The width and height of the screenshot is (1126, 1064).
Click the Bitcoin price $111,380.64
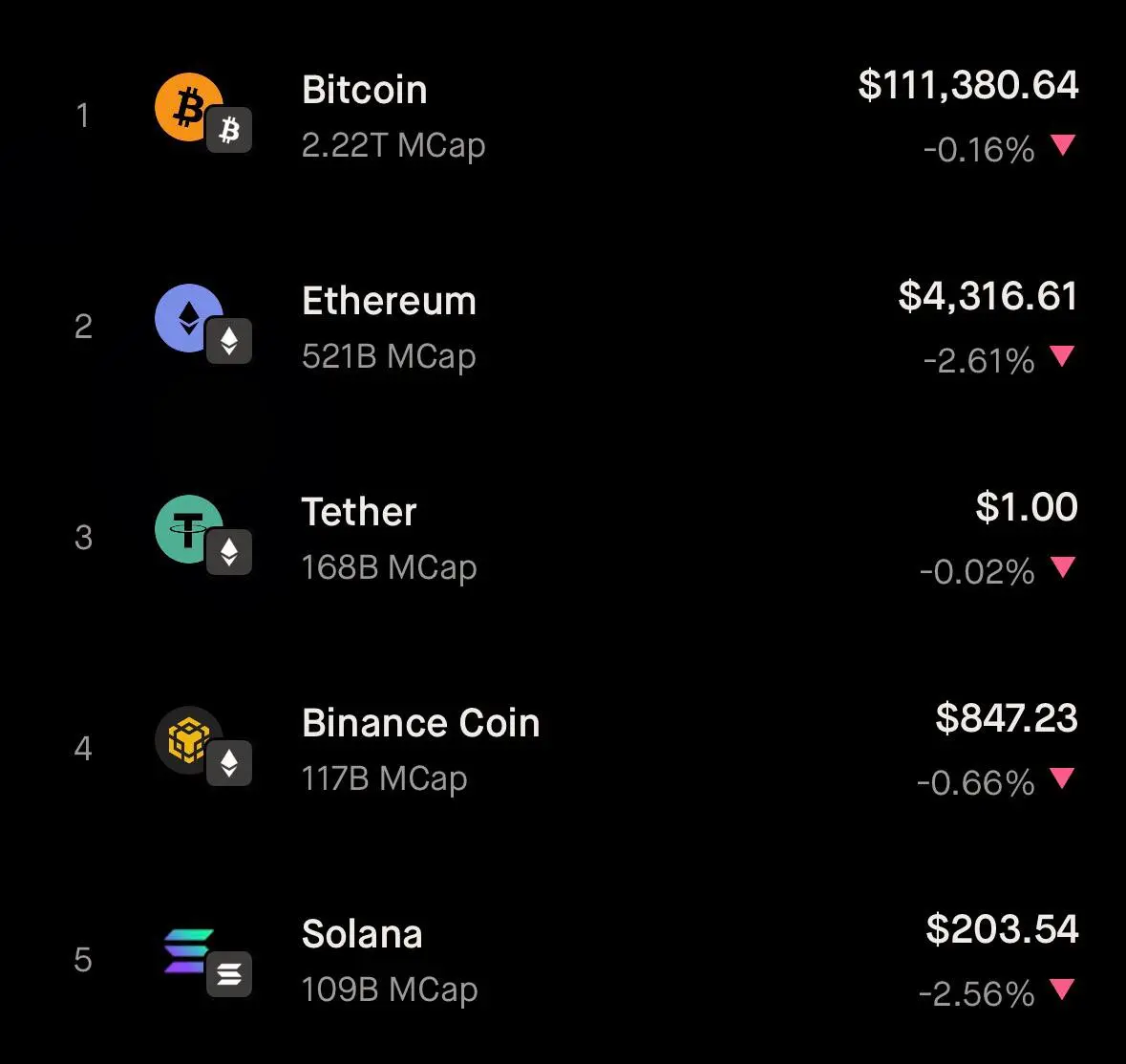coord(968,85)
